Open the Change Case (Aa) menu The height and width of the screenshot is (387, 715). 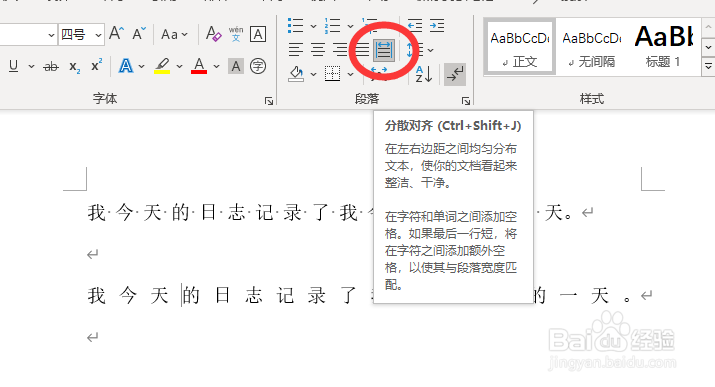click(174, 34)
